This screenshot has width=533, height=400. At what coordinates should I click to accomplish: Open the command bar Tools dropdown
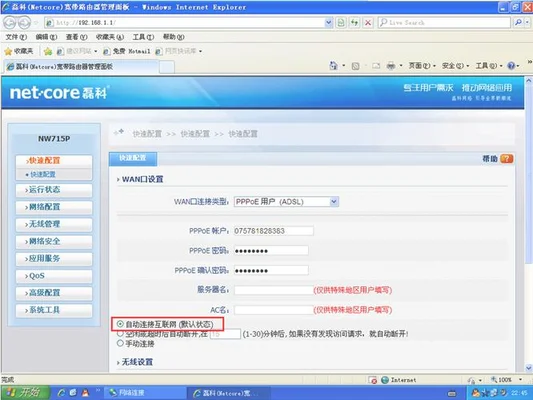[x=488, y=66]
